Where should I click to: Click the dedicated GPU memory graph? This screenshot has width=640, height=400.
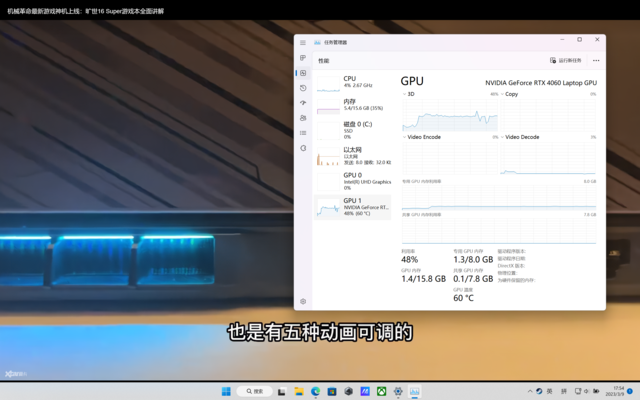[499, 198]
